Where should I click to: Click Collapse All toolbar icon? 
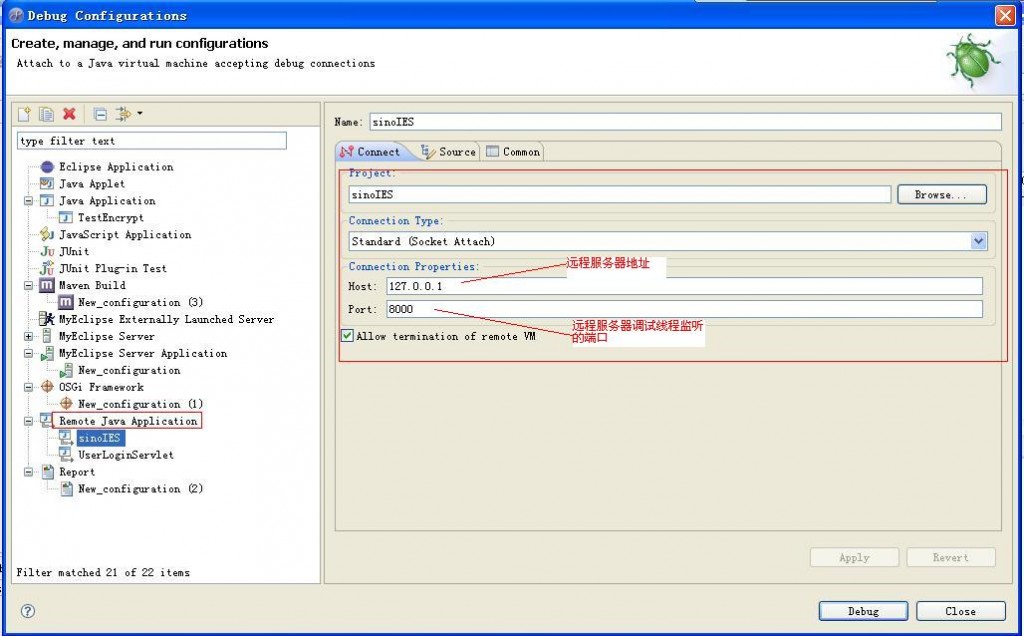[x=100, y=114]
